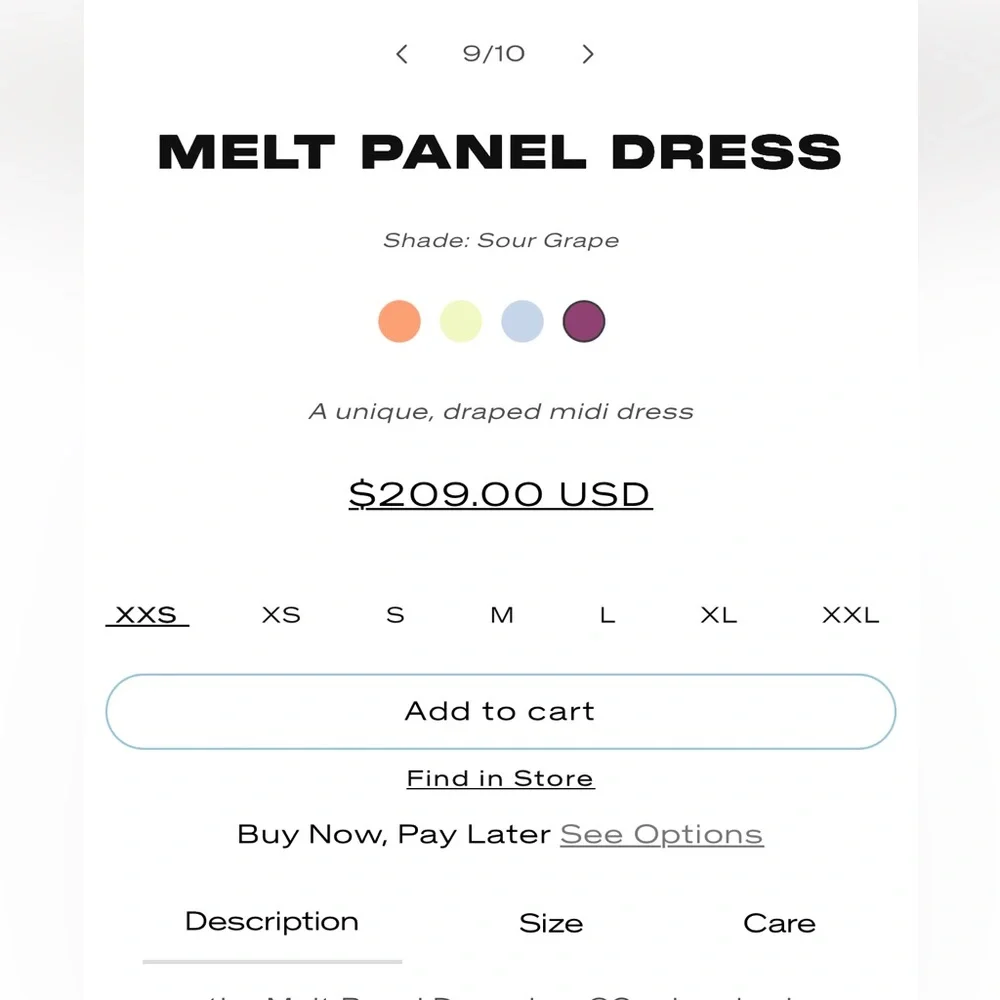1000x1000 pixels.
Task: Switch to the Care tab
Action: (779, 923)
